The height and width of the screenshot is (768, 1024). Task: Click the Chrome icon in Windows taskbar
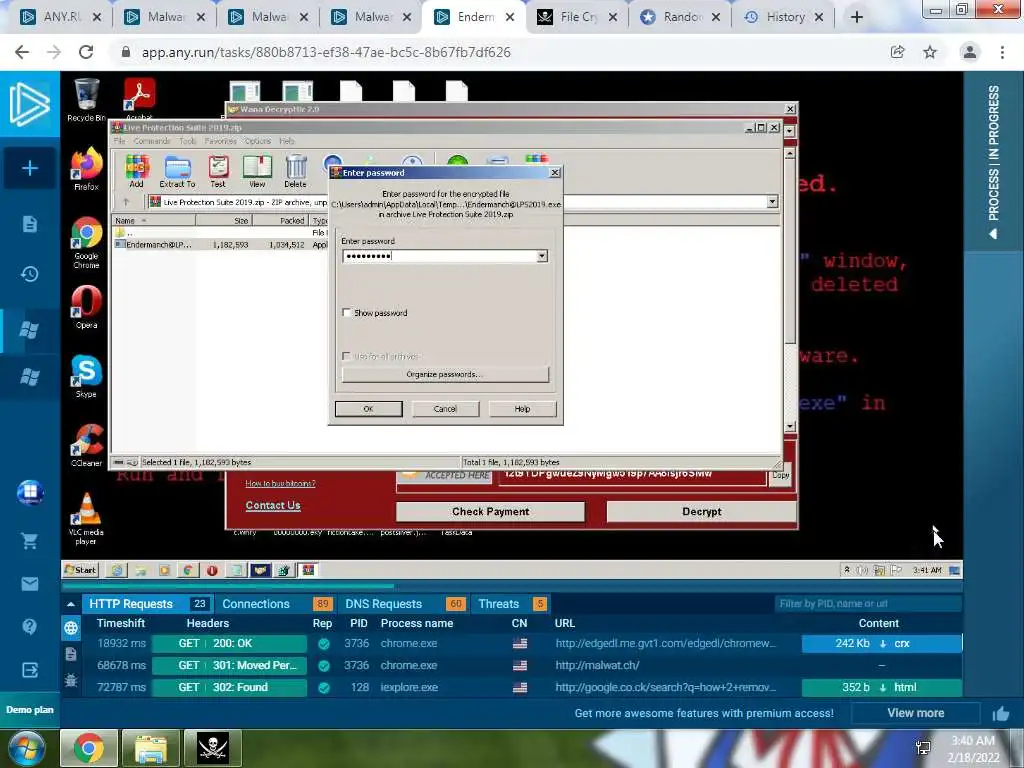89,748
